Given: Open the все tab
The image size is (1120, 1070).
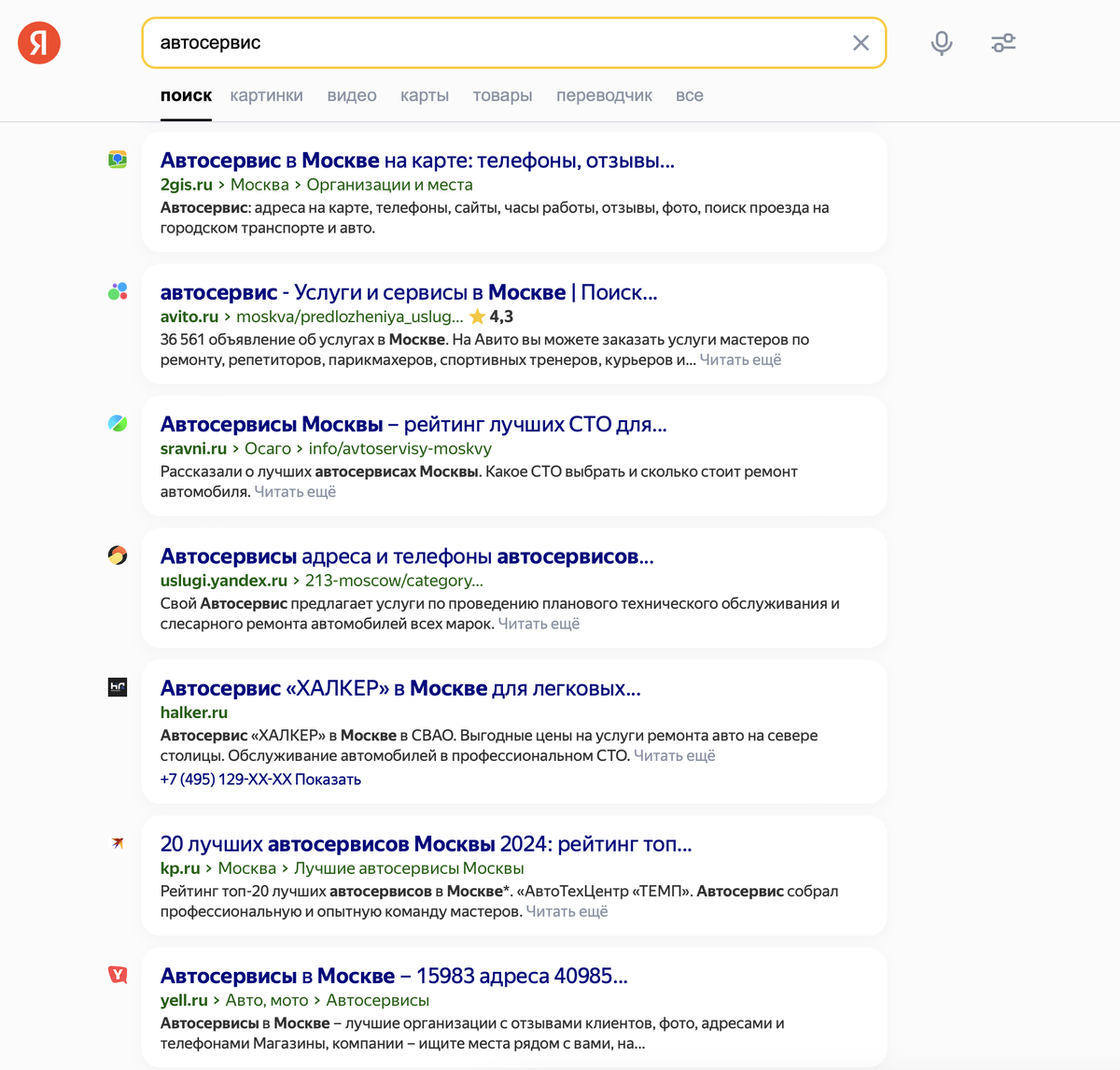Looking at the screenshot, I should [x=690, y=95].
